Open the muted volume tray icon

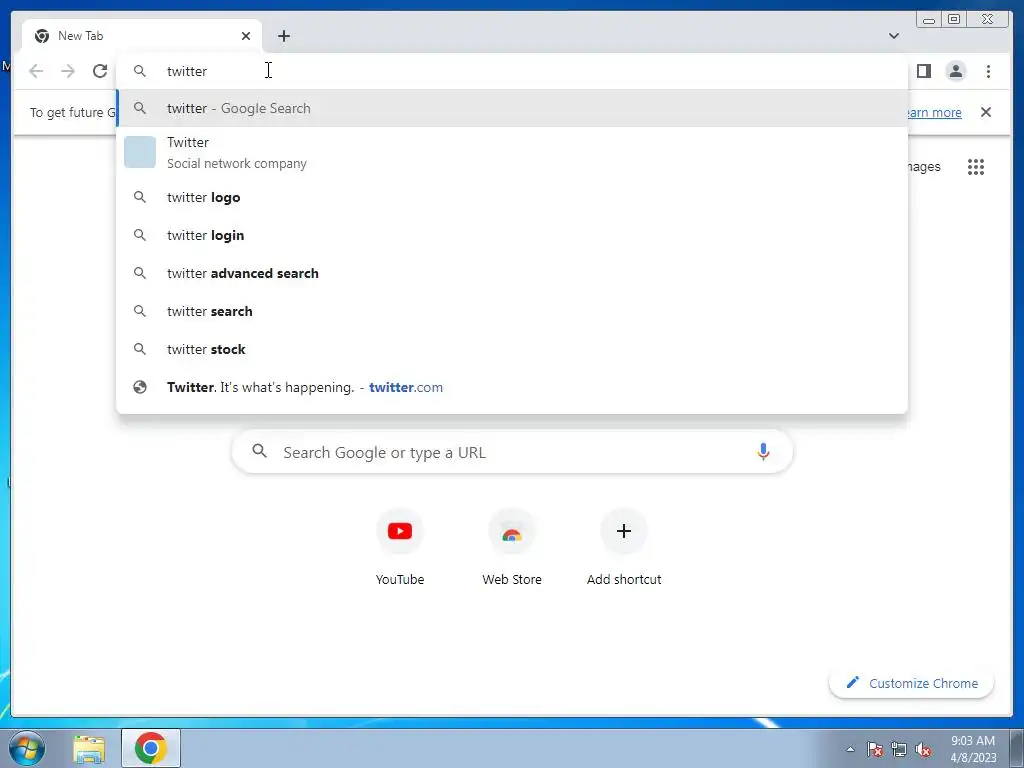[923, 749]
